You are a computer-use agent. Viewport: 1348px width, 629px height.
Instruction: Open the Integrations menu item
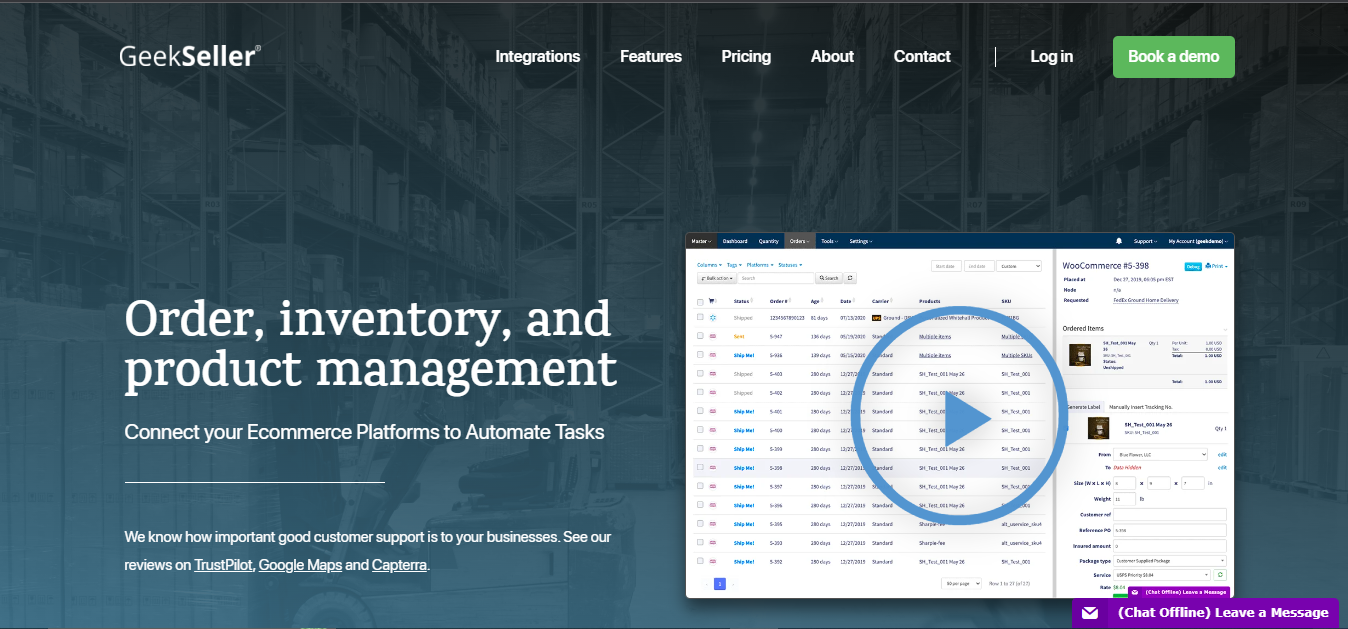click(x=537, y=57)
